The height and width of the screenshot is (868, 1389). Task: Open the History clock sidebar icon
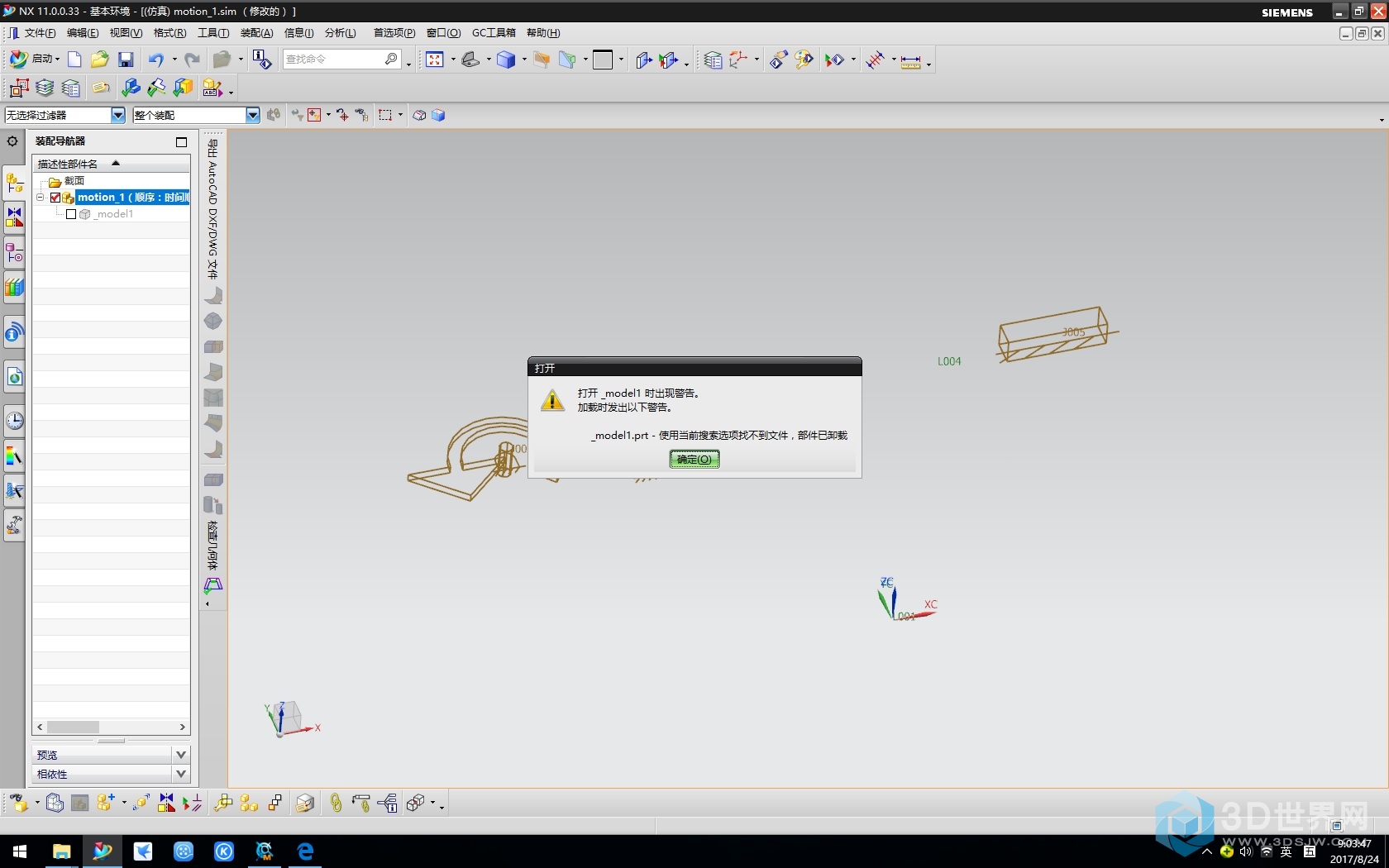point(14,421)
